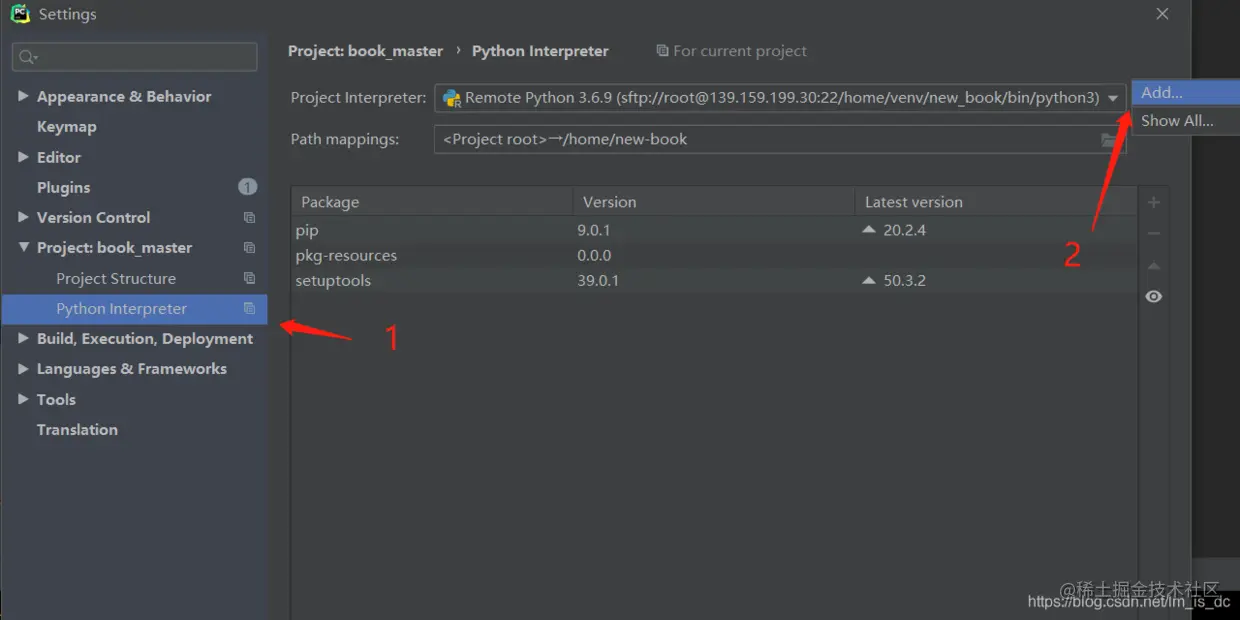
Task: Open Keymap settings
Action: pos(67,127)
